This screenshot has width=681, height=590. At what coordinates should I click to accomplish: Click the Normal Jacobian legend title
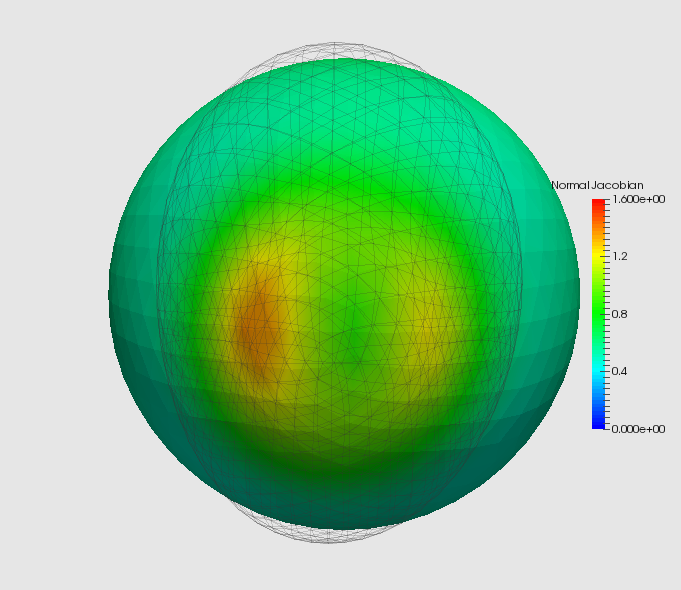pos(597,186)
